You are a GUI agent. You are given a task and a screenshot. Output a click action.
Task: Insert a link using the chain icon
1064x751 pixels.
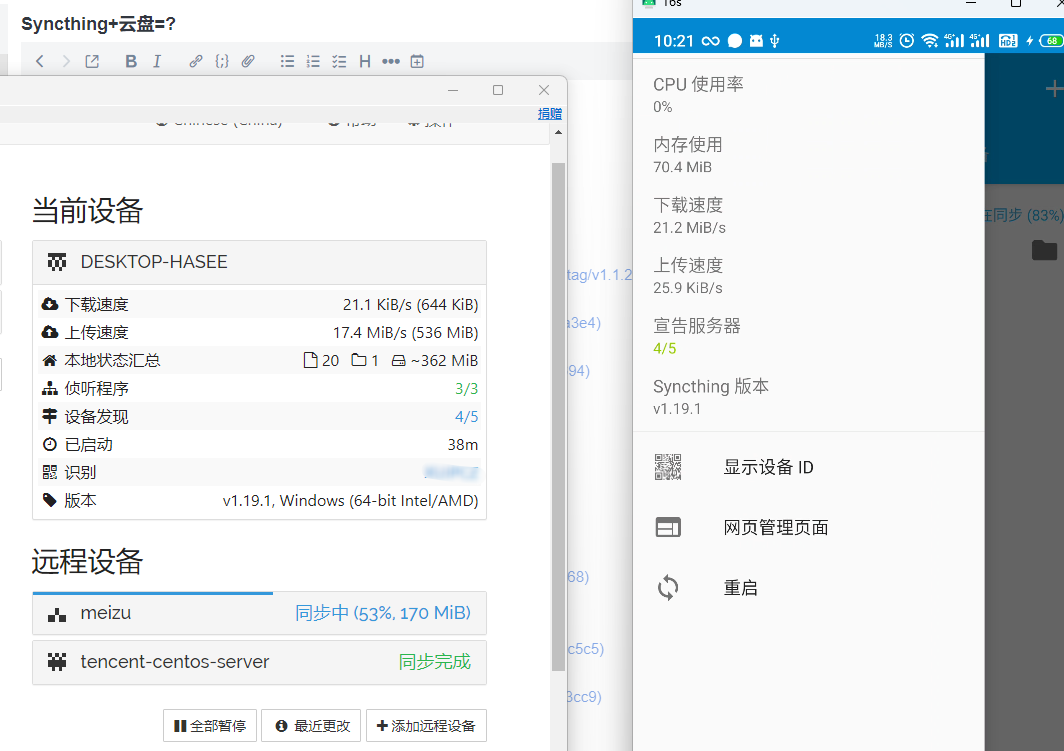click(195, 62)
